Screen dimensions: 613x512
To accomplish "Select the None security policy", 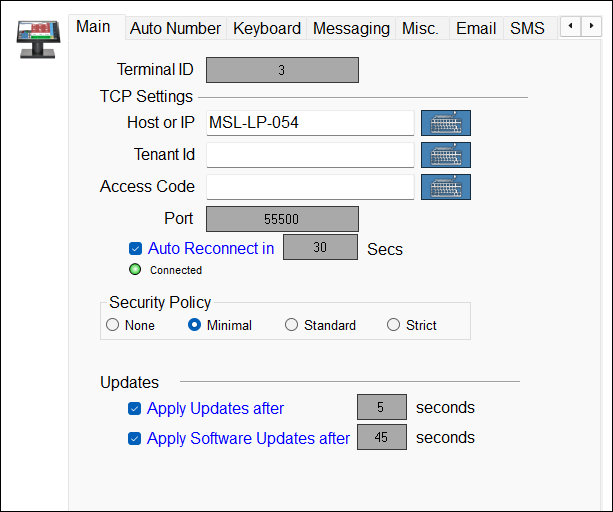I will (113, 325).
